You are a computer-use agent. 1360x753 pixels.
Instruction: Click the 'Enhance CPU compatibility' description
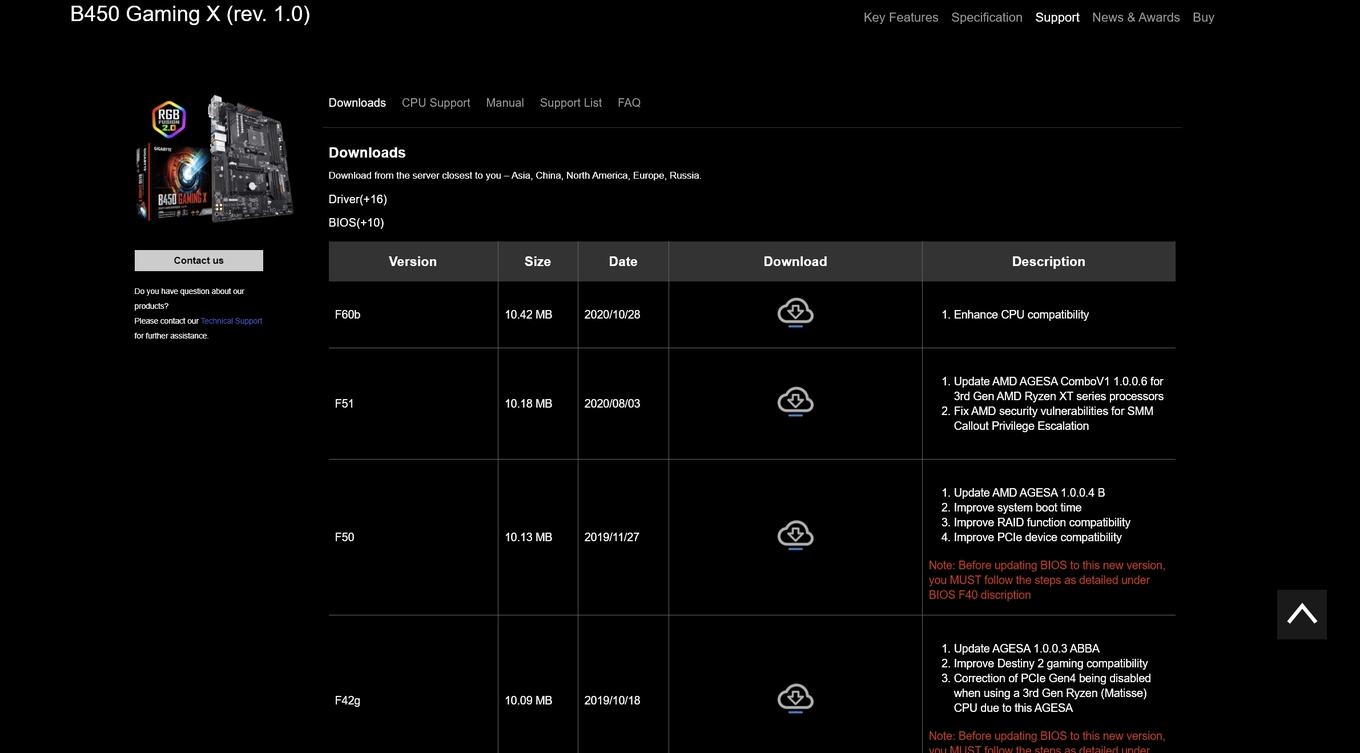1021,315
